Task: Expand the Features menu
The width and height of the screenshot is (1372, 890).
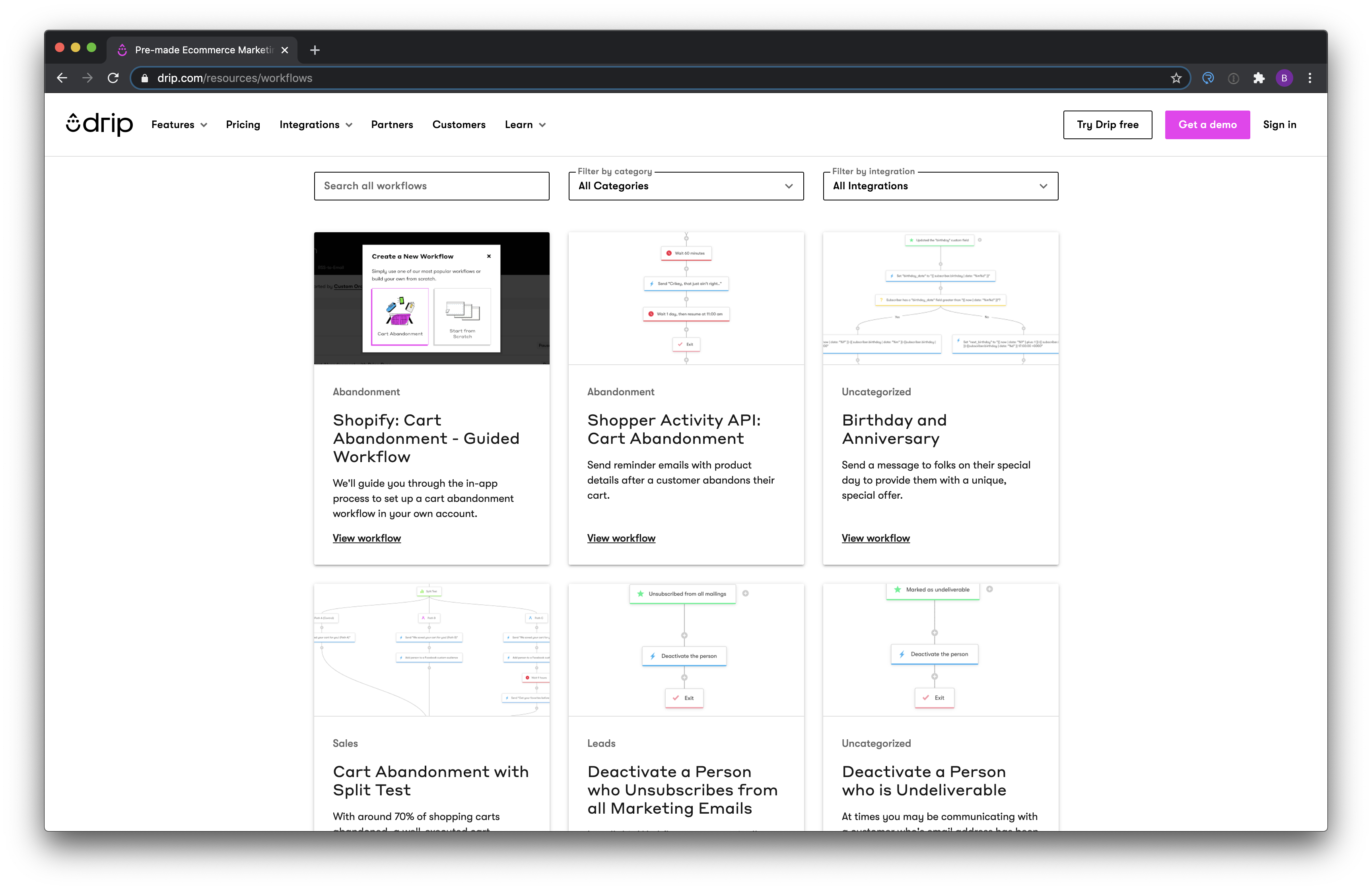Action: [x=179, y=124]
